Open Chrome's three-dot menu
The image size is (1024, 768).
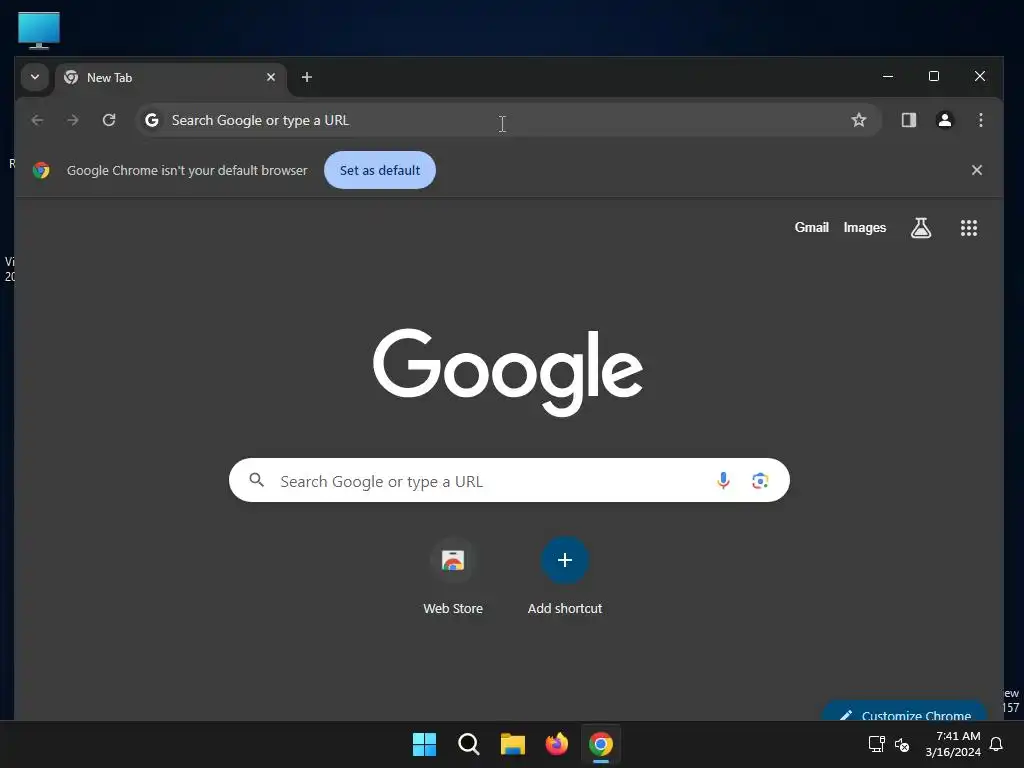pos(980,120)
